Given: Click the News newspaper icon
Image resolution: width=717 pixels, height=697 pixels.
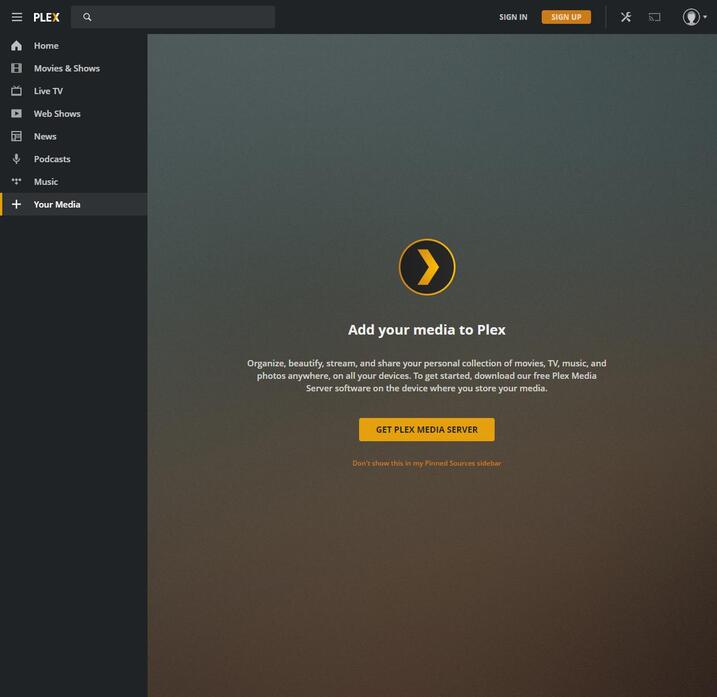Looking at the screenshot, I should click(16, 136).
